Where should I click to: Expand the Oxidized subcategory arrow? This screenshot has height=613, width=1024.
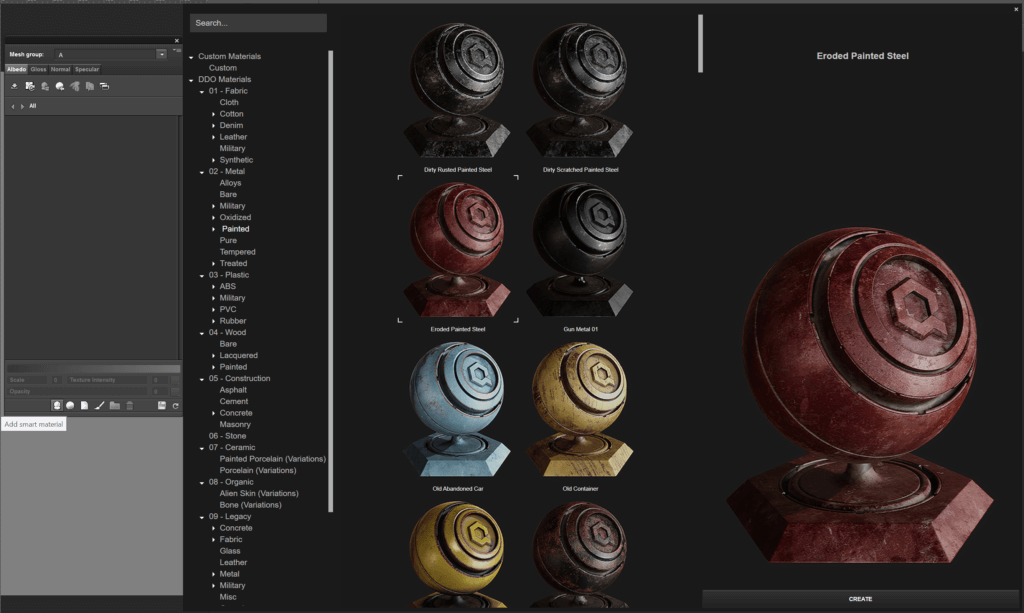pos(213,217)
